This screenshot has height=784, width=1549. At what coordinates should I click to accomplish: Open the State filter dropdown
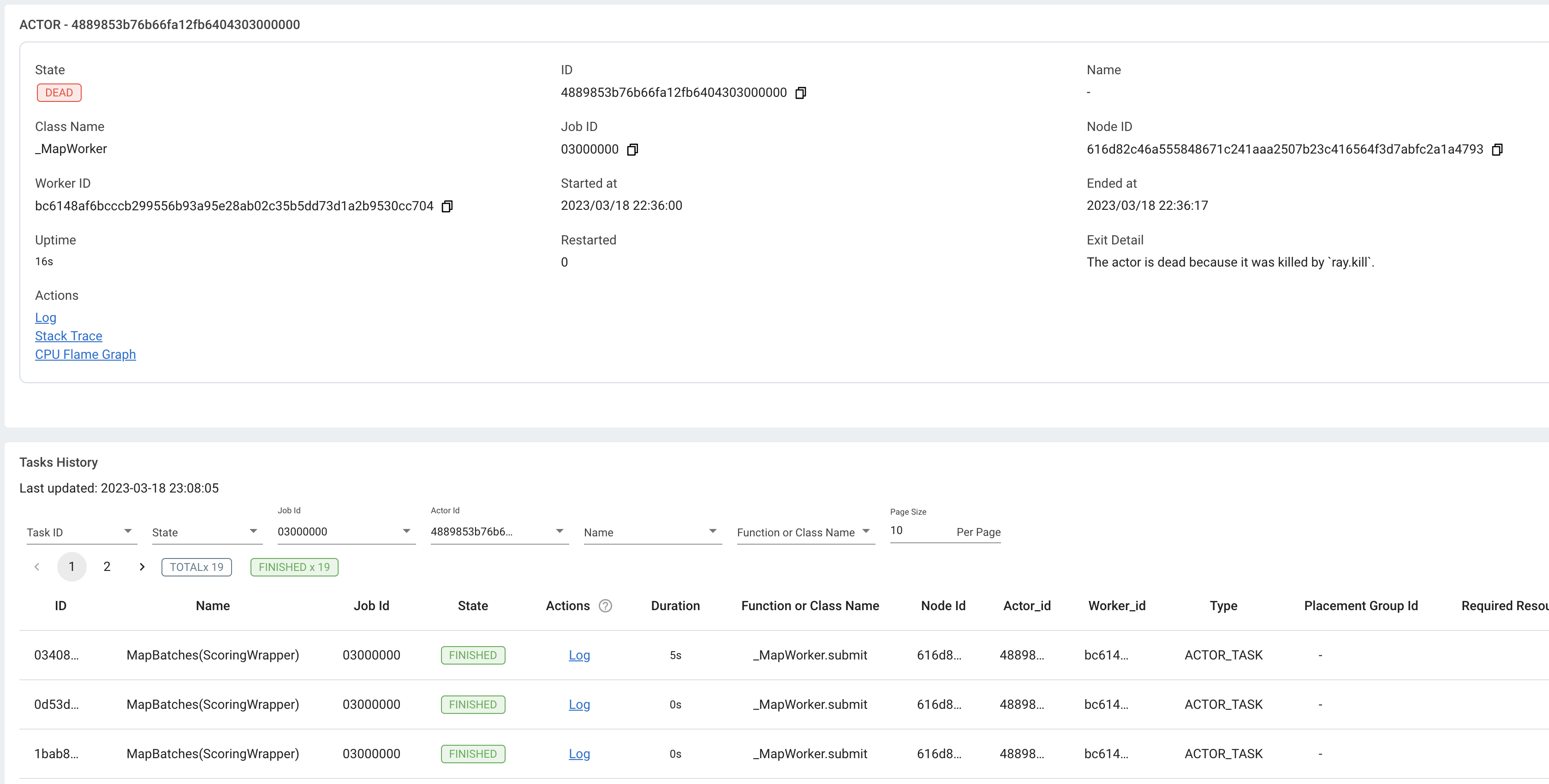tap(253, 531)
